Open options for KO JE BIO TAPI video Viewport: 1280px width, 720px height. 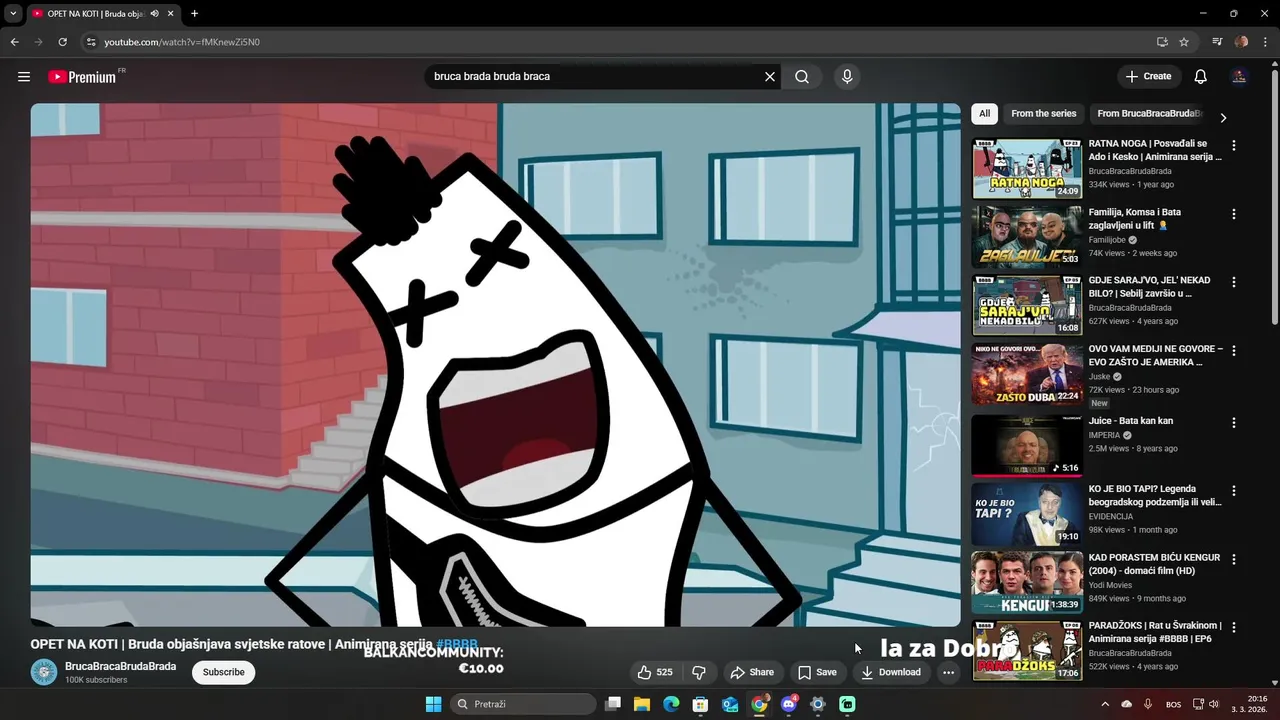pyautogui.click(x=1233, y=490)
